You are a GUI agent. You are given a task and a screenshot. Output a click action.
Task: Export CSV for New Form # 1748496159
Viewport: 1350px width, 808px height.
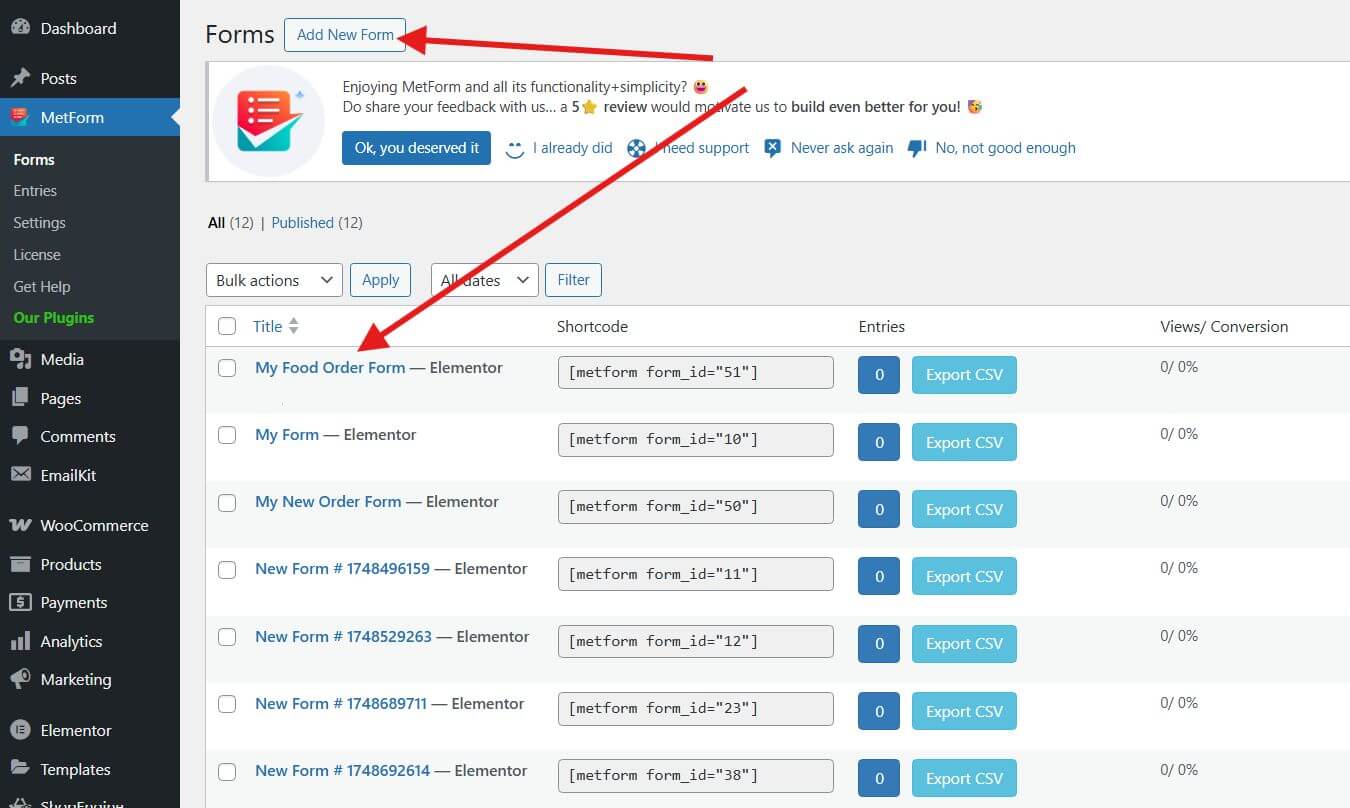[964, 576]
